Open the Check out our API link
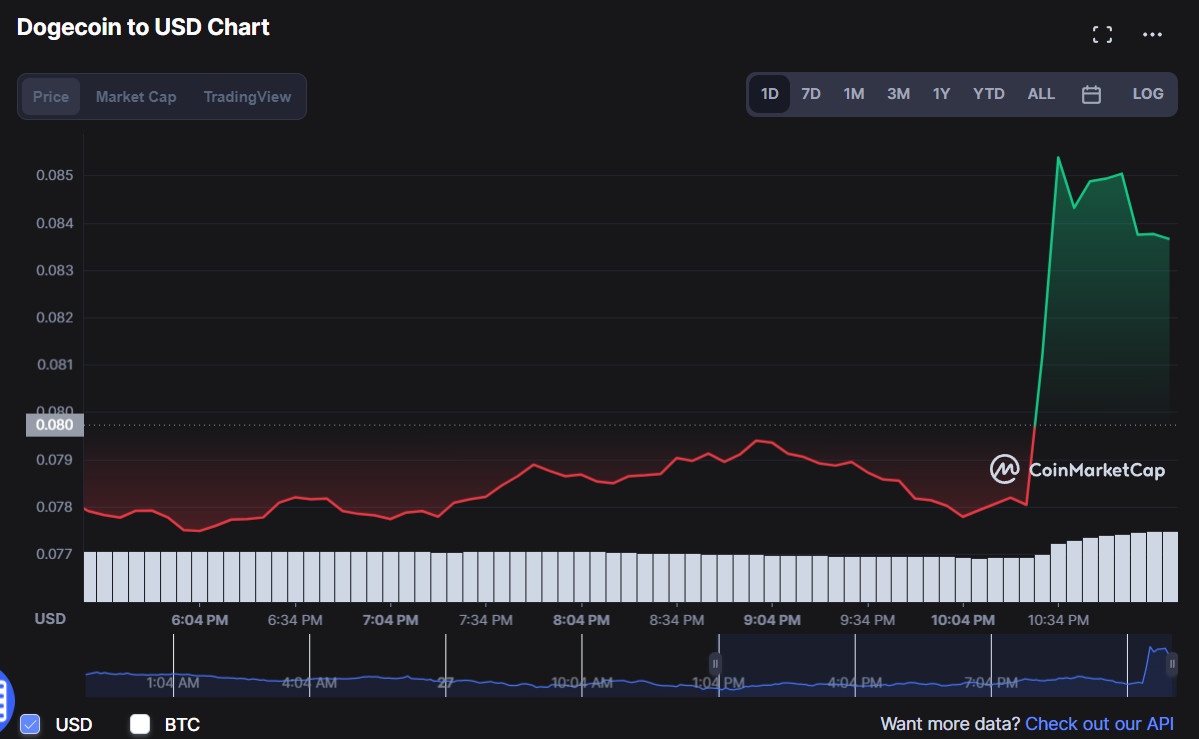This screenshot has width=1199, height=739. [1099, 724]
